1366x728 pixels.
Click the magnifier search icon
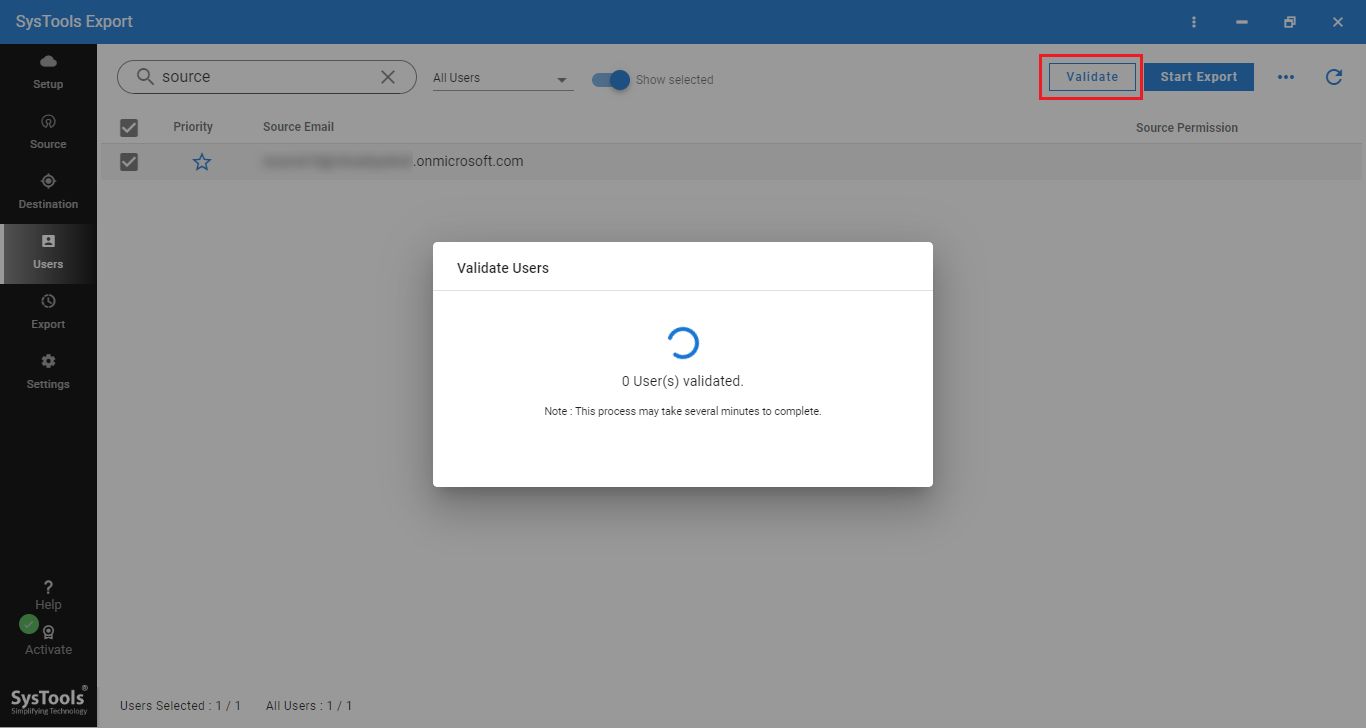coord(146,77)
